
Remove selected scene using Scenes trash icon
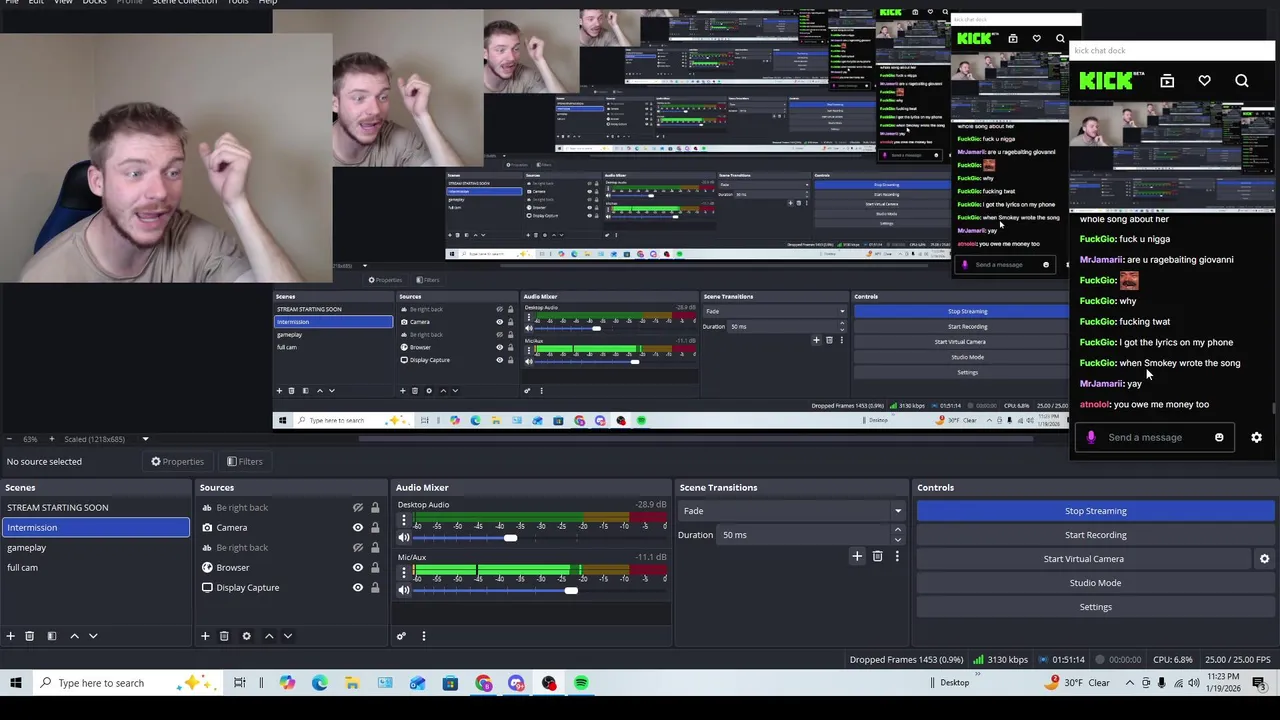pos(29,636)
